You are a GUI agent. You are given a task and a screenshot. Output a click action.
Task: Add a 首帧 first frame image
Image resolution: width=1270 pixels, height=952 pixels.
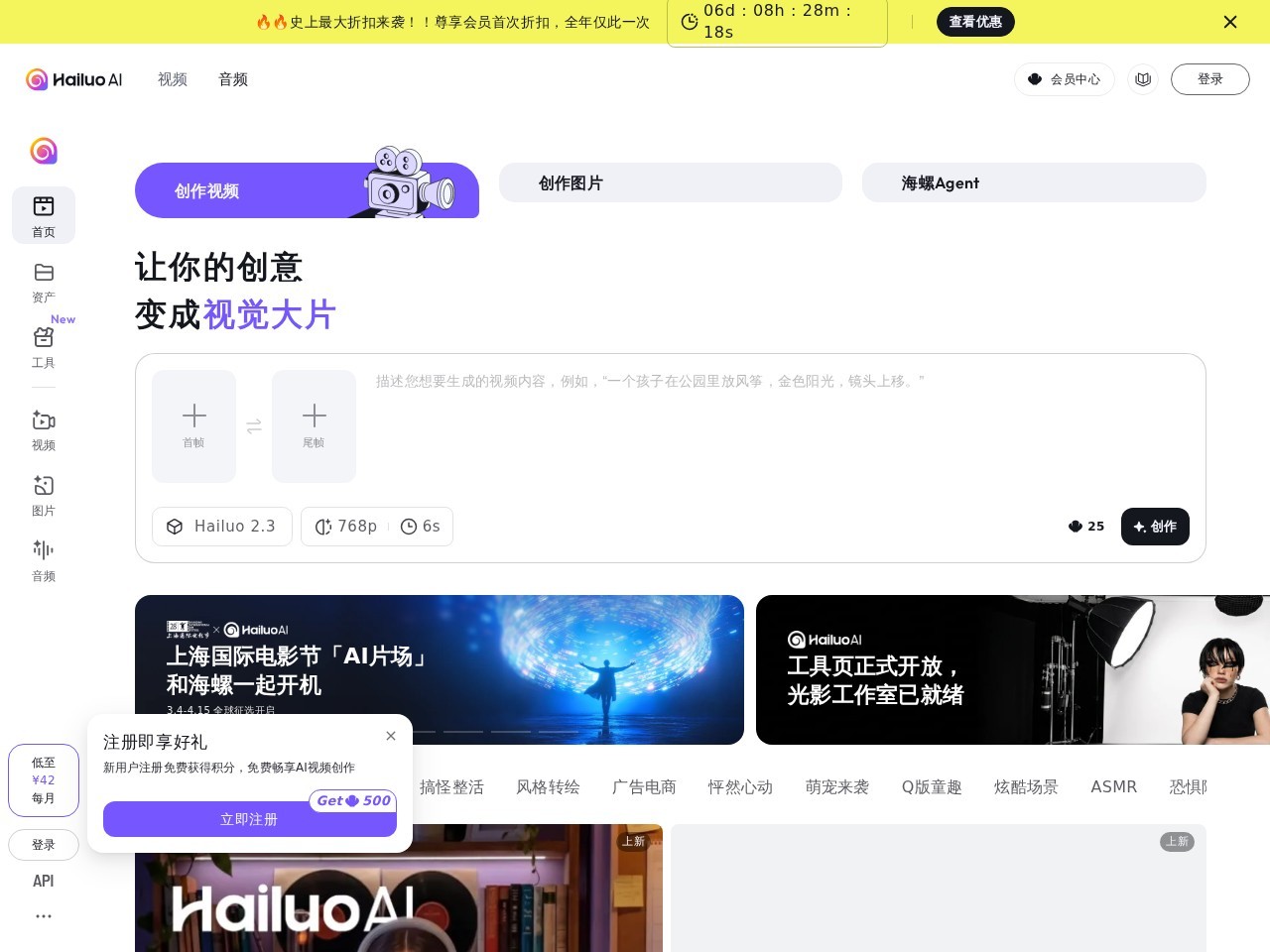[193, 425]
